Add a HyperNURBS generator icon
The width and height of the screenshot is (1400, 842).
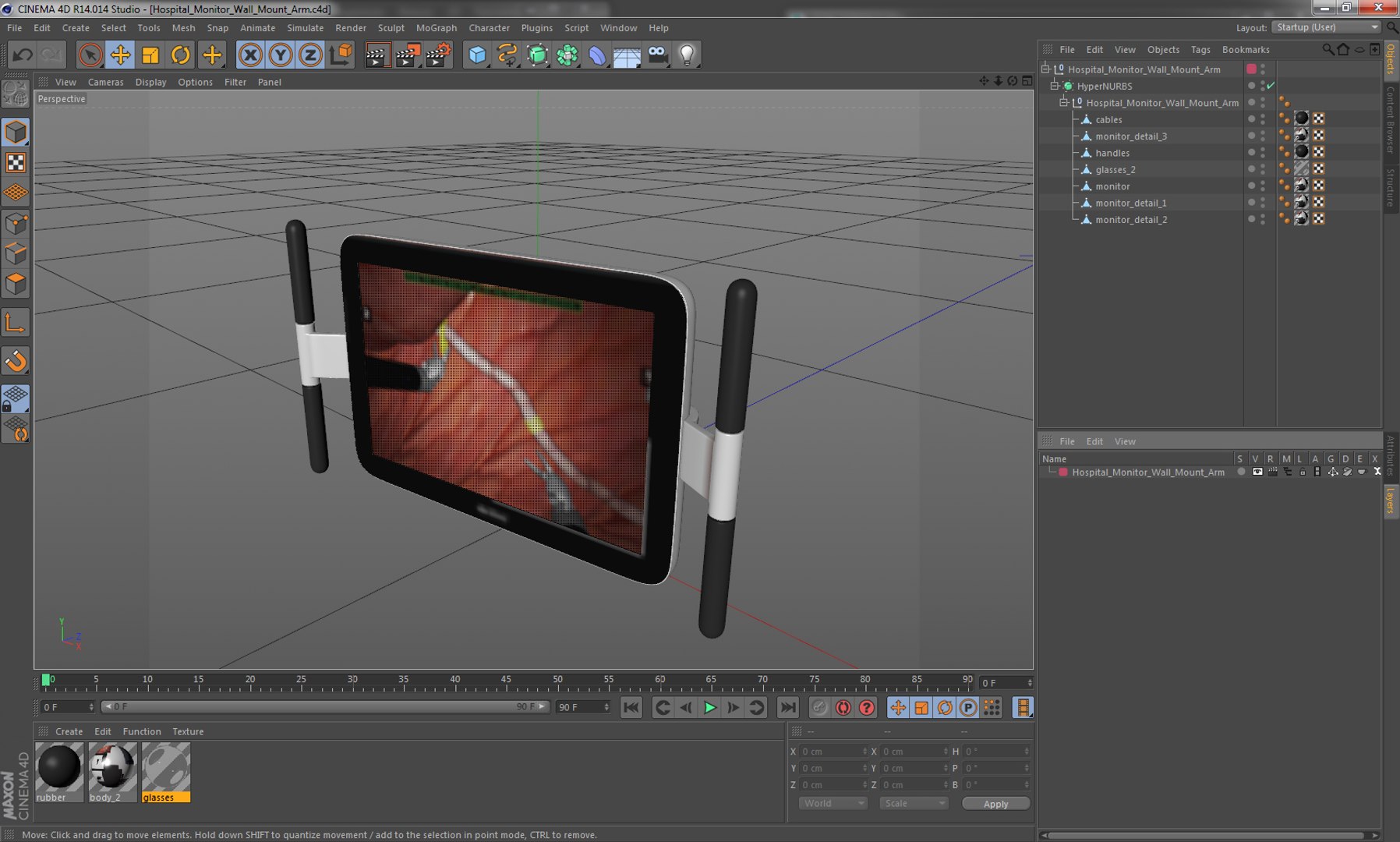[x=537, y=55]
